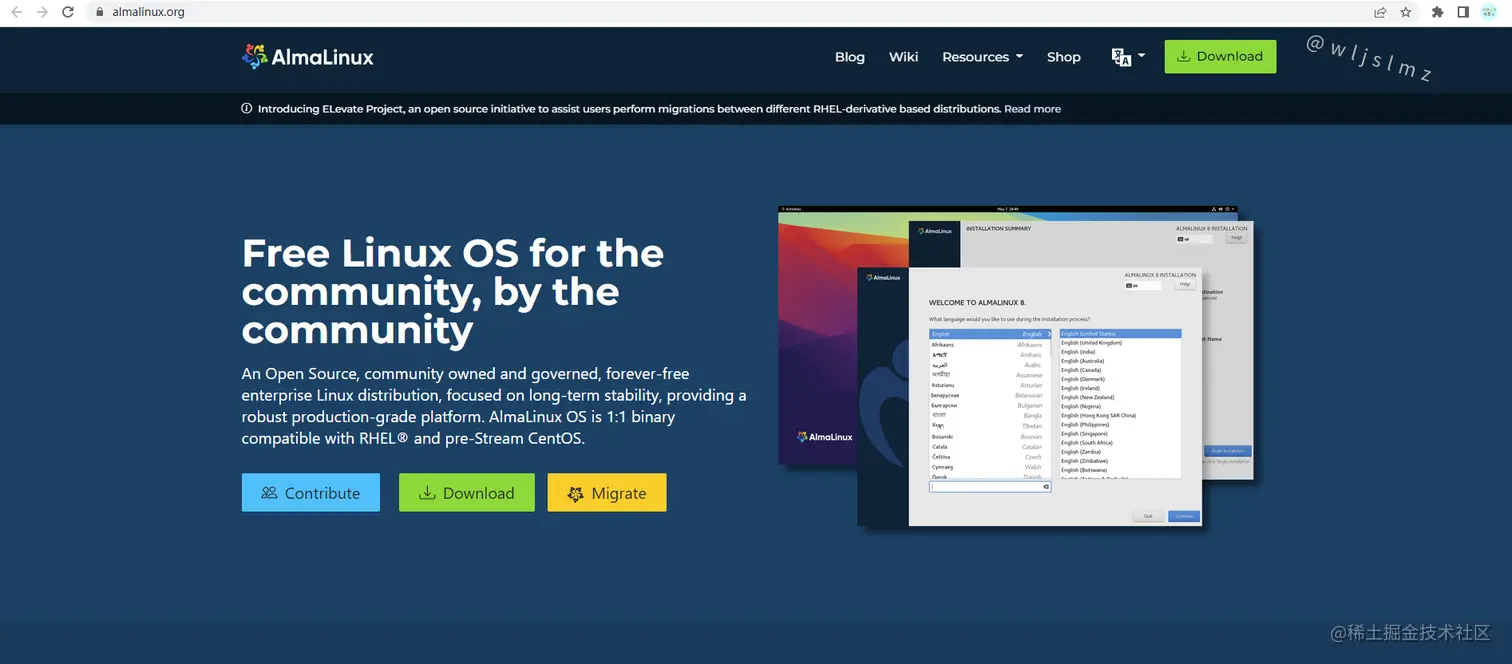
Task: Click the Contribute button
Action: [310, 492]
